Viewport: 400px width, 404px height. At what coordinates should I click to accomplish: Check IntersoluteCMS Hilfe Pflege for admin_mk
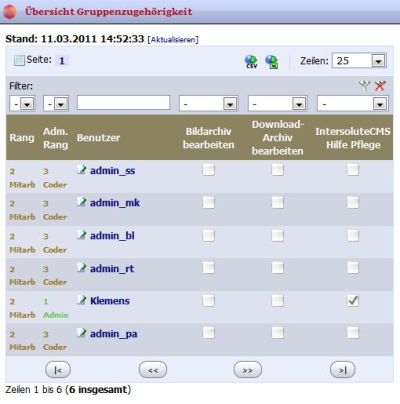(x=353, y=202)
